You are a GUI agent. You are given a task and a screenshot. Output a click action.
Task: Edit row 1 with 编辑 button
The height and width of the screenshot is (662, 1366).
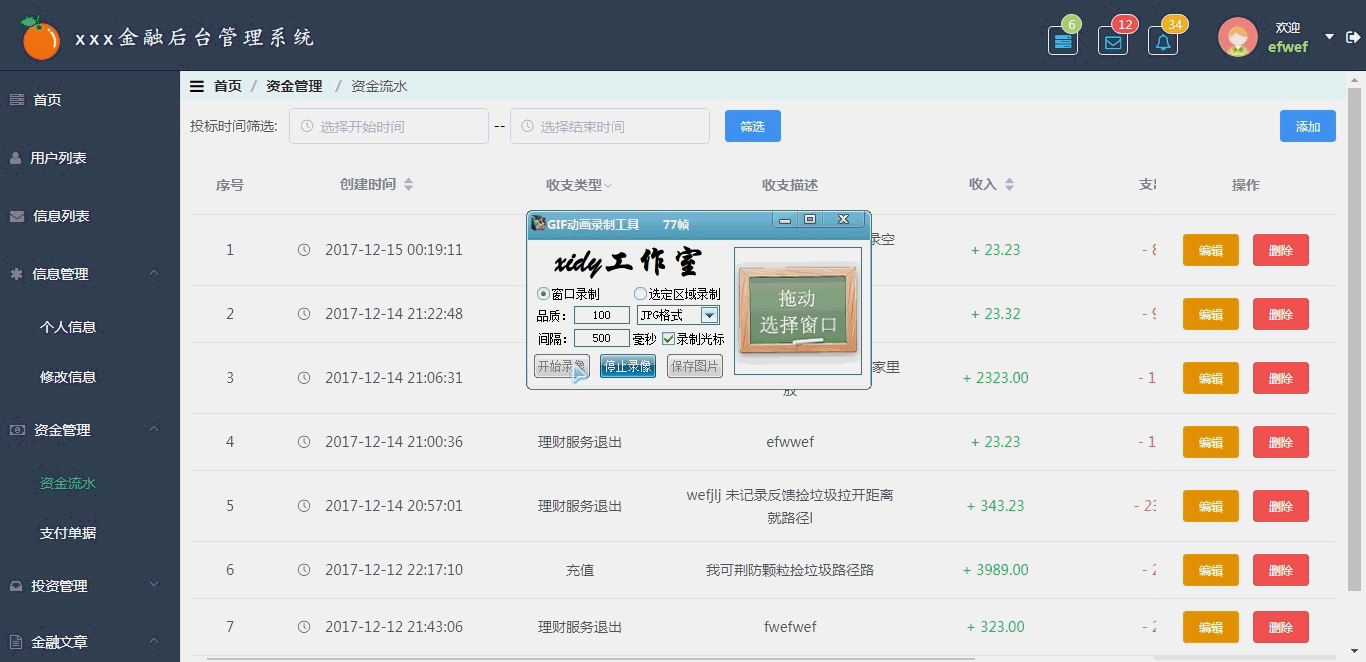[1211, 250]
